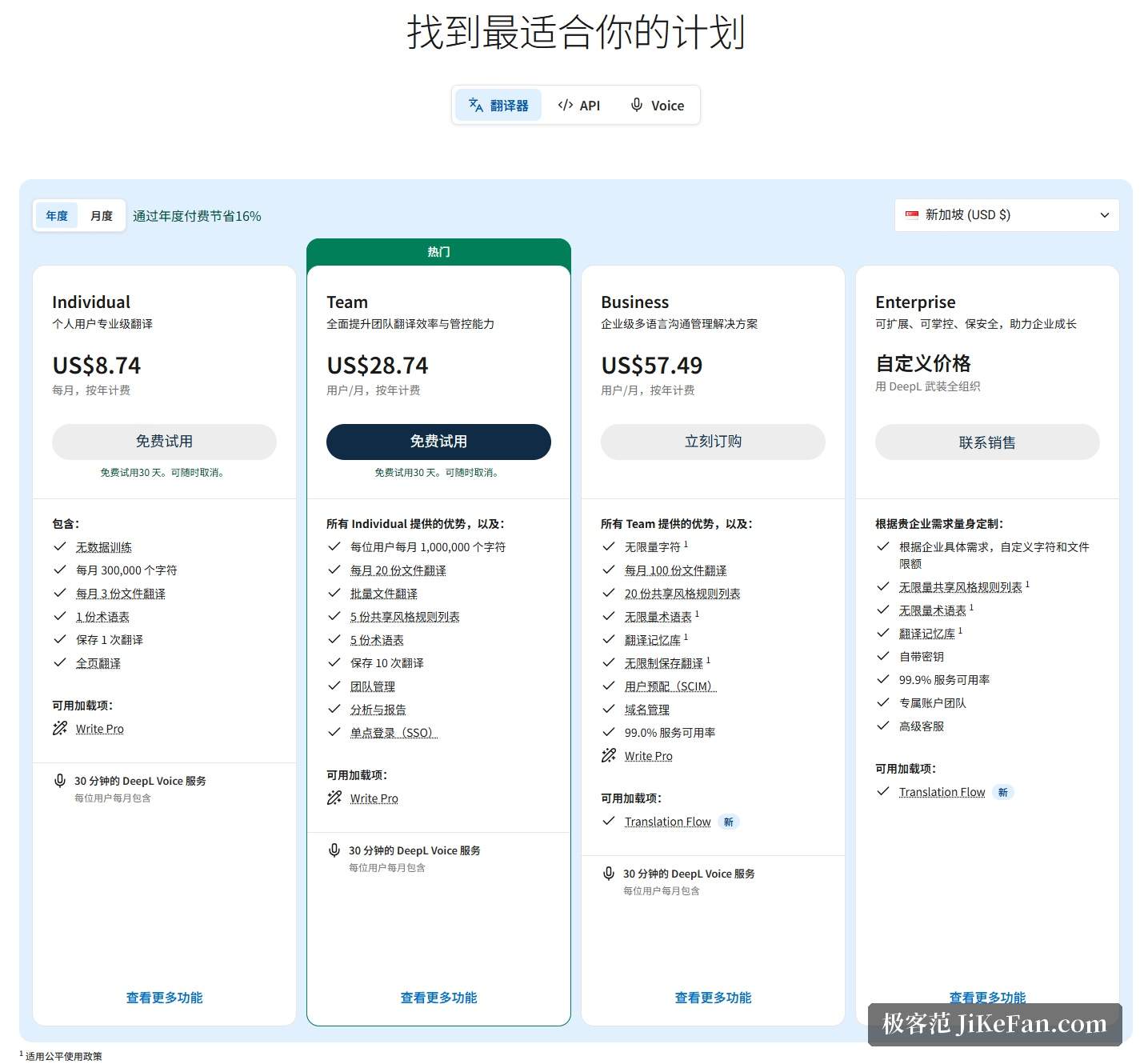This screenshot has width=1140, height=1064.
Task: Select 月度 billing toggle
Action: 102,215
